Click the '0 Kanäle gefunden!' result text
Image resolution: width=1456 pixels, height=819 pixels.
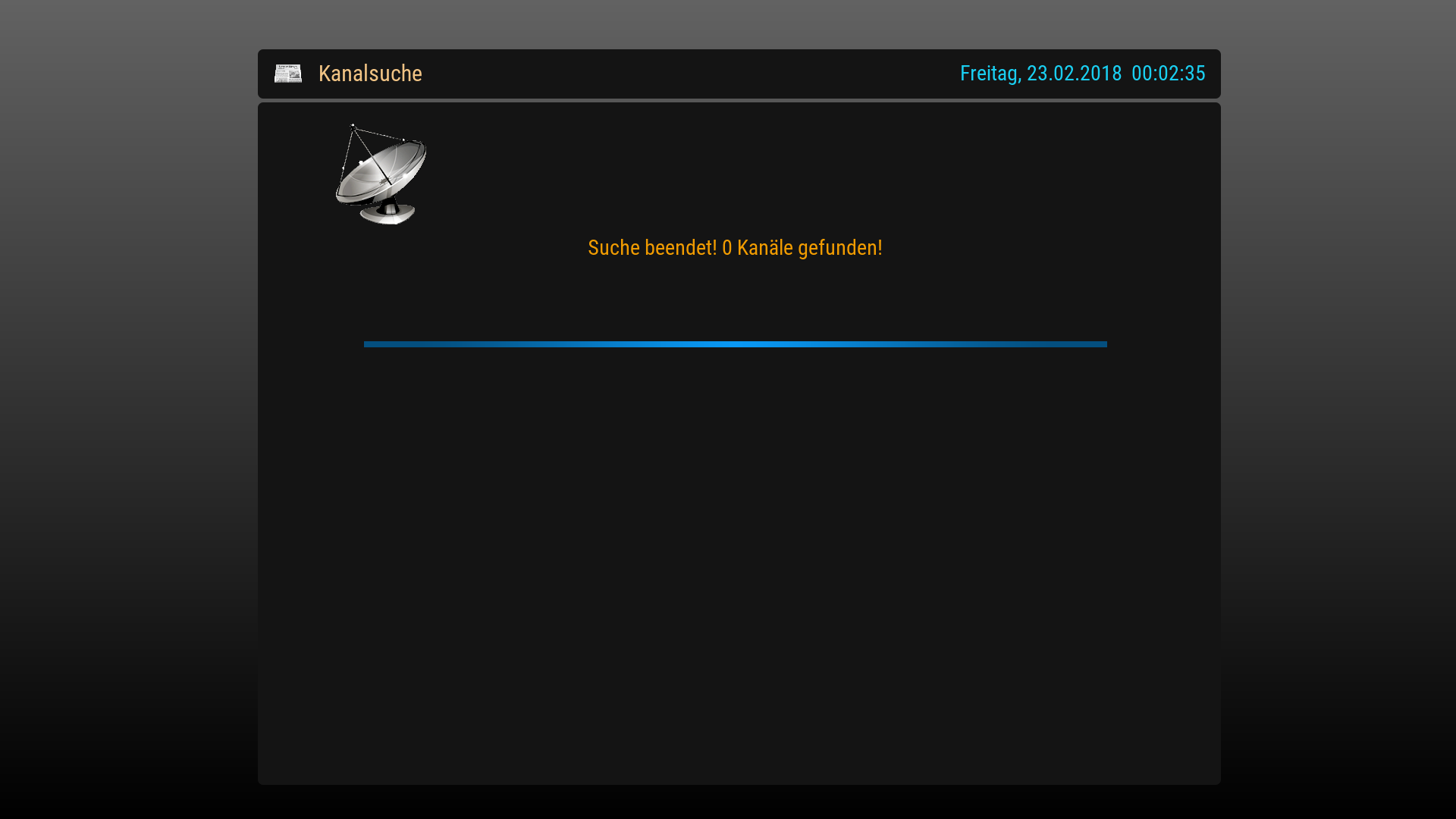point(802,248)
